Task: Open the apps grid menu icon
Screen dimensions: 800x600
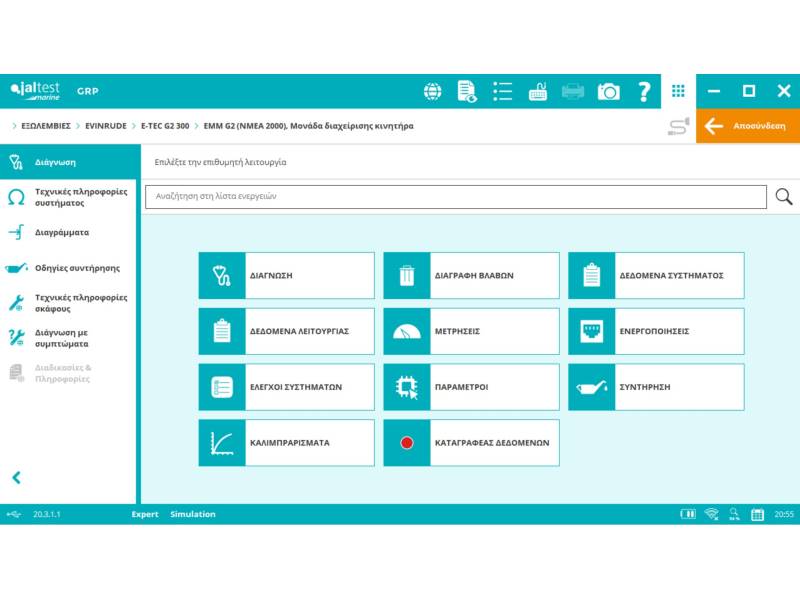Action: pos(678,91)
